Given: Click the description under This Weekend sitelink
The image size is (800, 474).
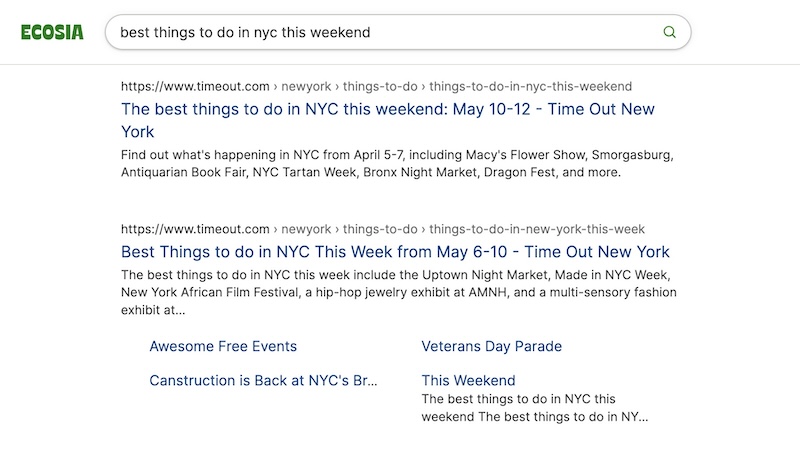Looking at the screenshot, I should (533, 407).
